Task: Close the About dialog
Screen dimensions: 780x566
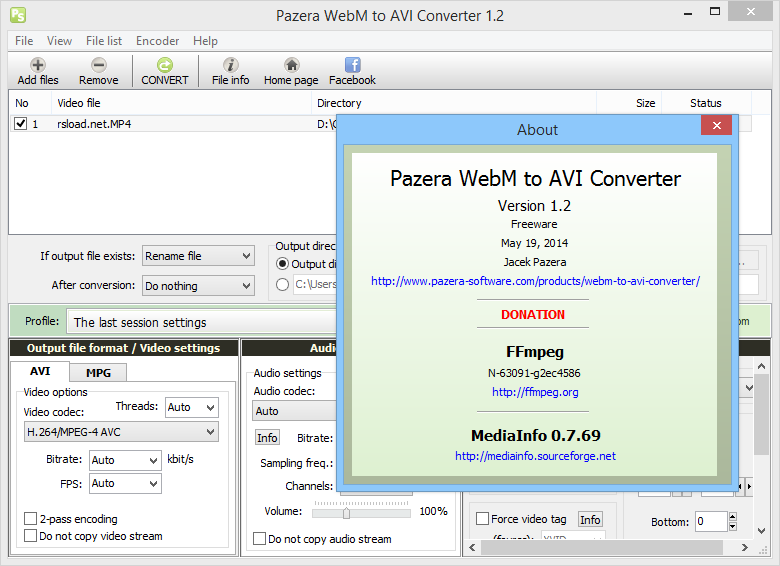Action: point(716,125)
